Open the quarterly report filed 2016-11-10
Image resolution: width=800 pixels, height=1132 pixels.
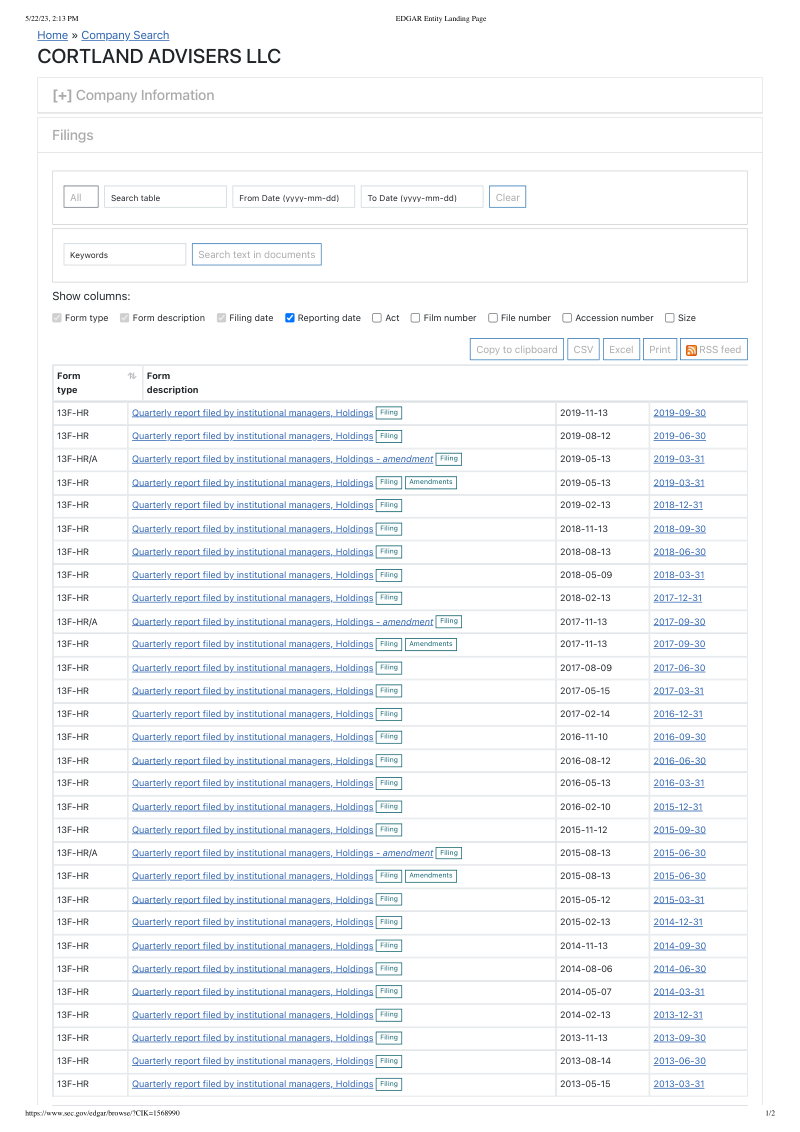(253, 737)
